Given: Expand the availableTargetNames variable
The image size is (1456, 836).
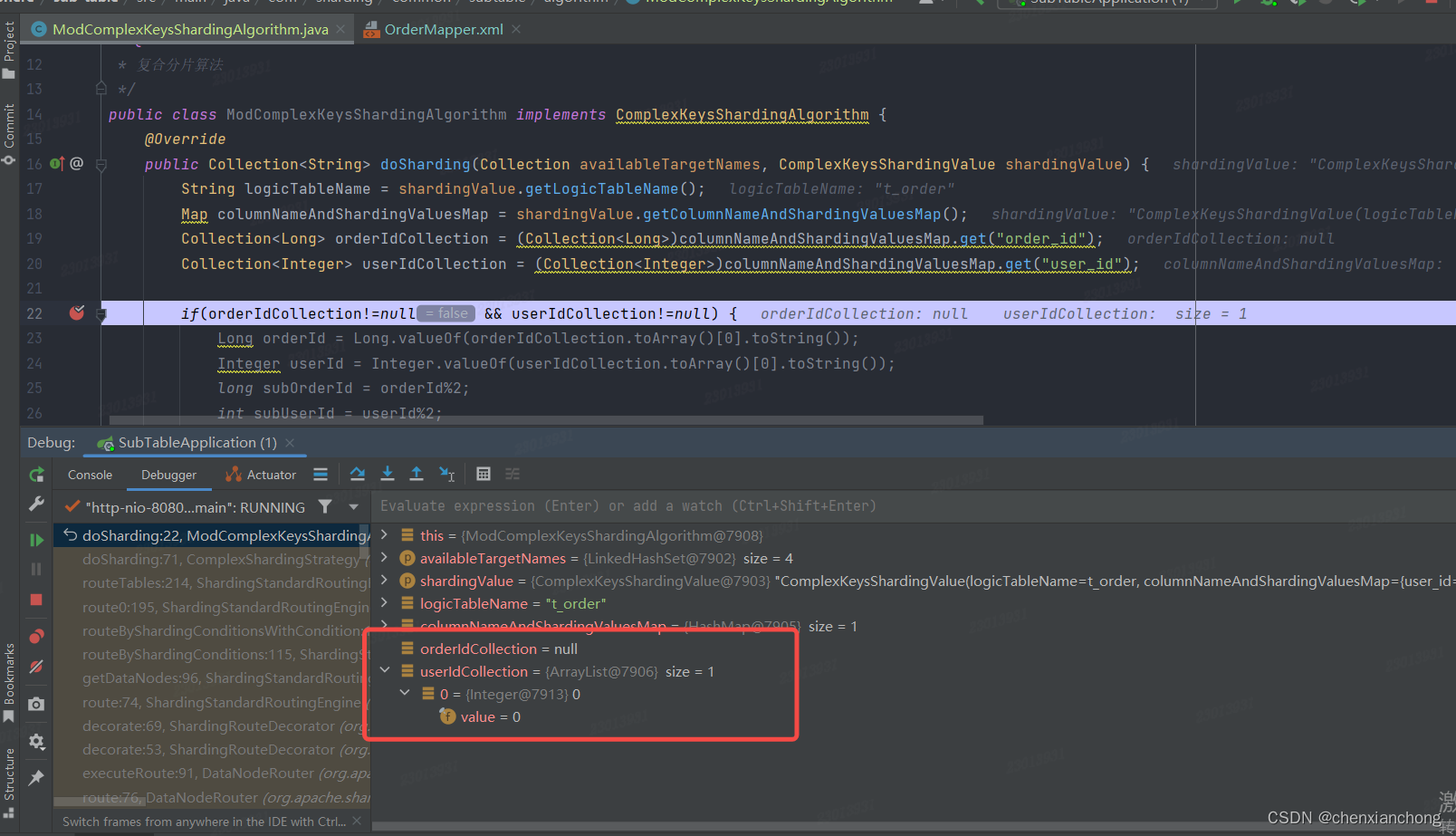Looking at the screenshot, I should 385,558.
